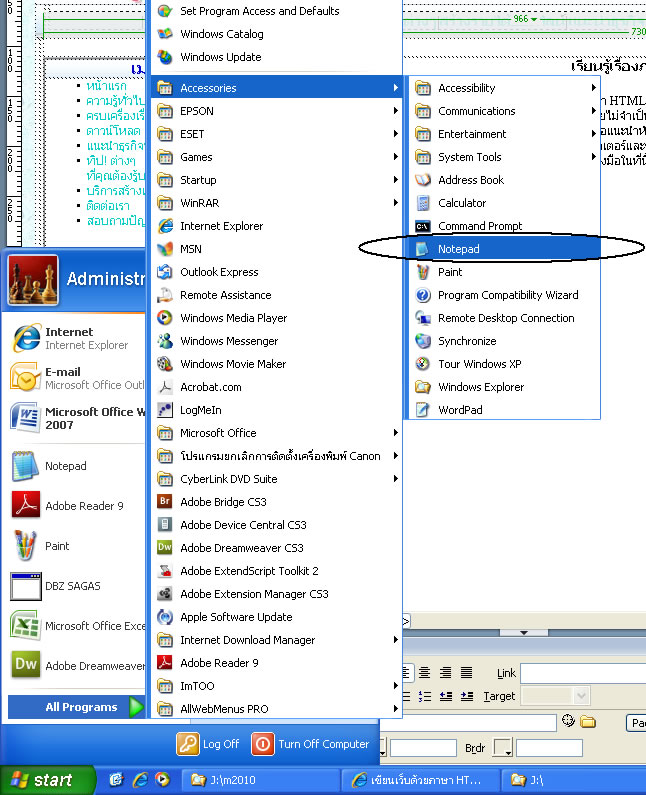Click the Adobe Bridge CS3 icon
This screenshot has height=795, width=646.
pos(165,501)
